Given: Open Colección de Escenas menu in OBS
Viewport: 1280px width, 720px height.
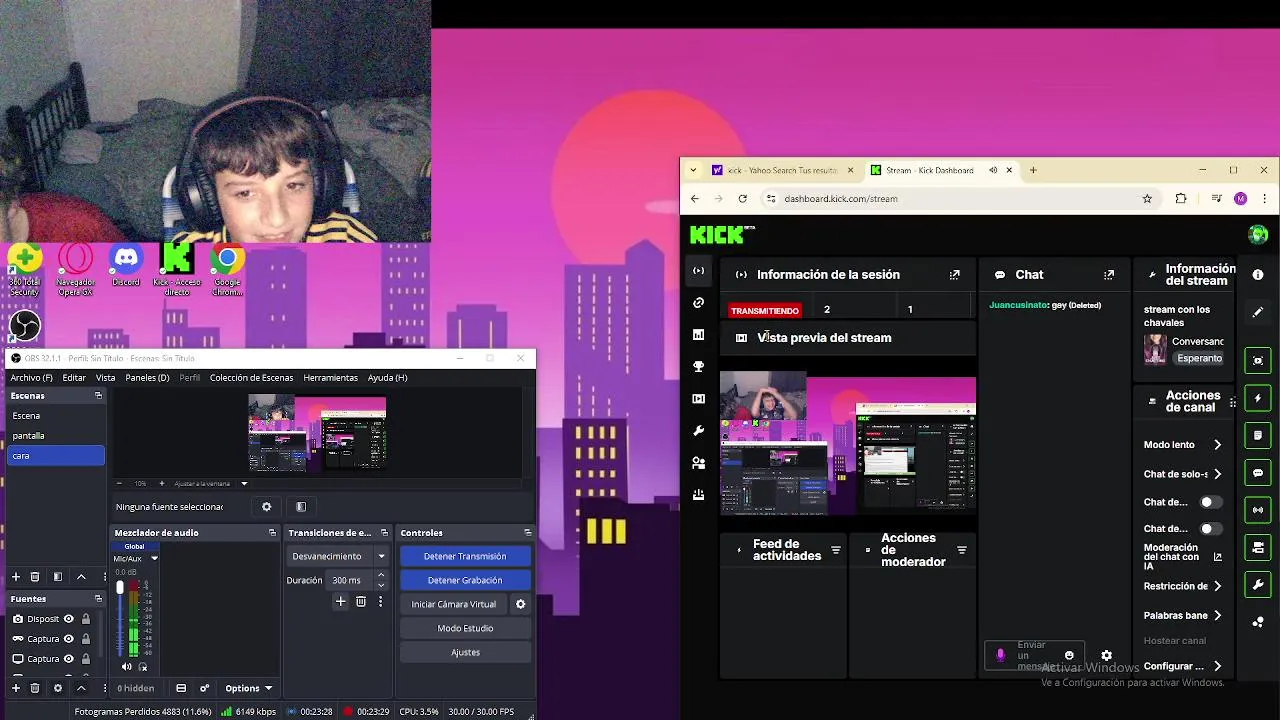Looking at the screenshot, I should pyautogui.click(x=251, y=378).
